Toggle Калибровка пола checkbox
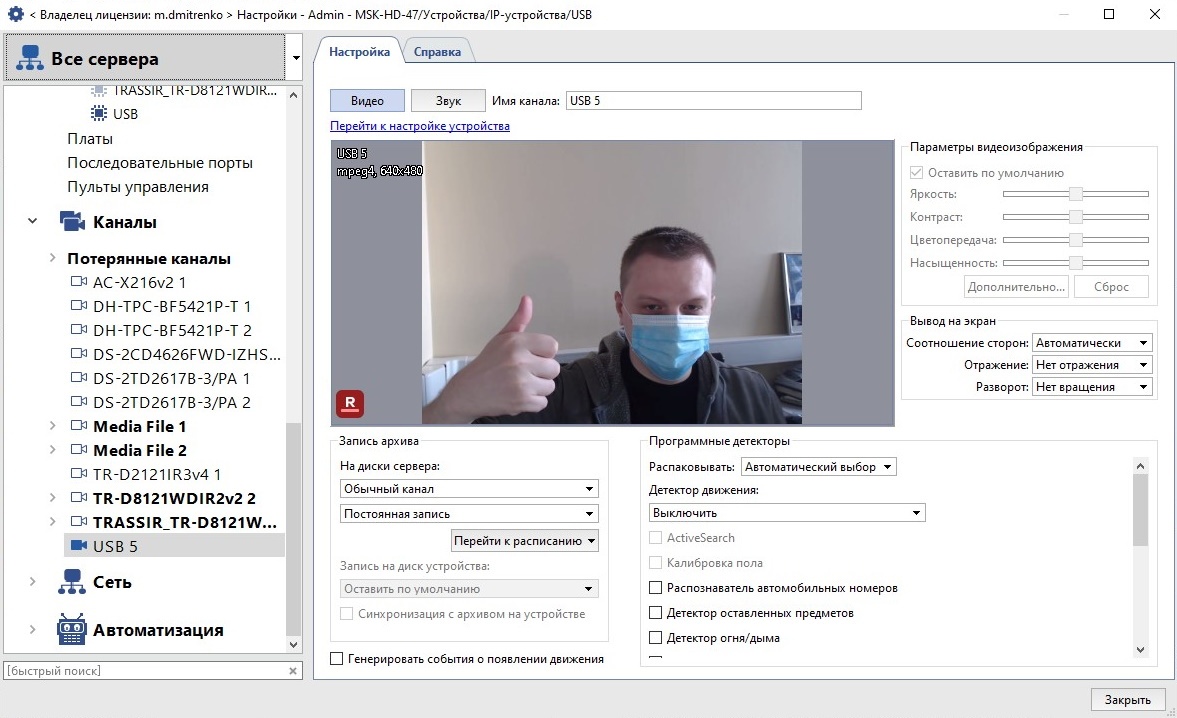The height and width of the screenshot is (718, 1177). (x=655, y=563)
